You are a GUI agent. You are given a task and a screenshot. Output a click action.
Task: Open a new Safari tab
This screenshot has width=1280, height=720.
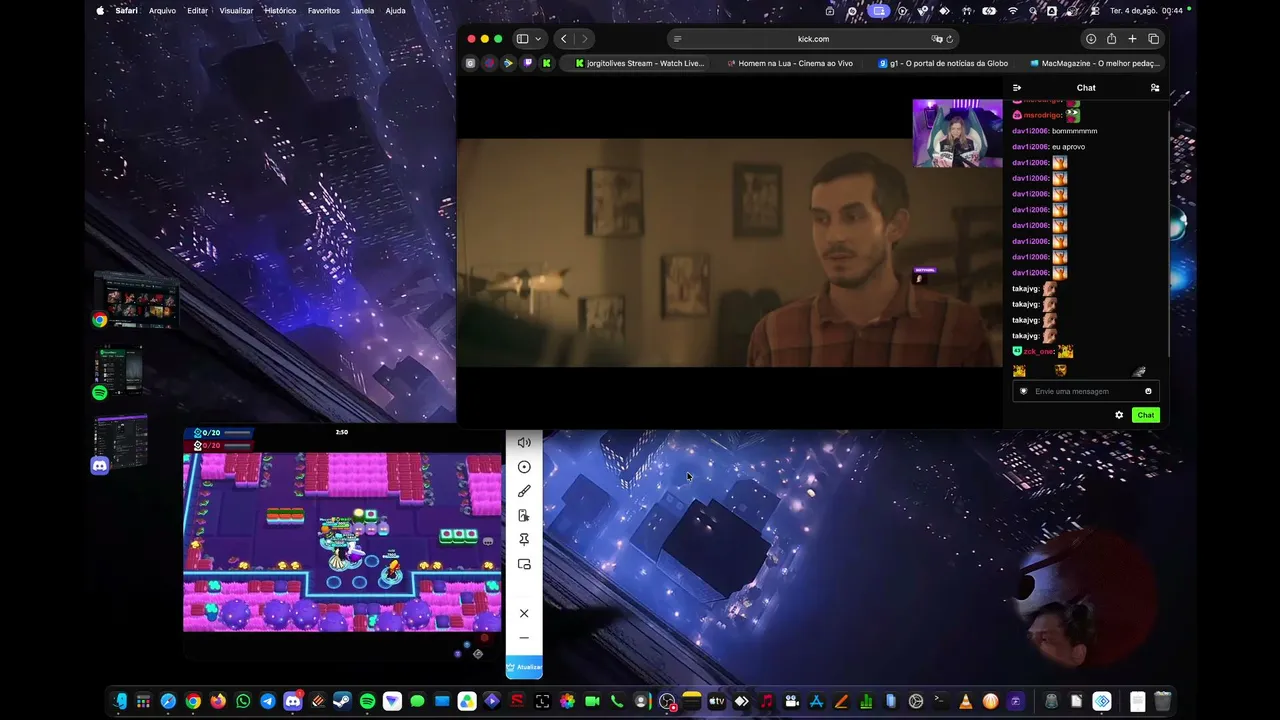1132,39
